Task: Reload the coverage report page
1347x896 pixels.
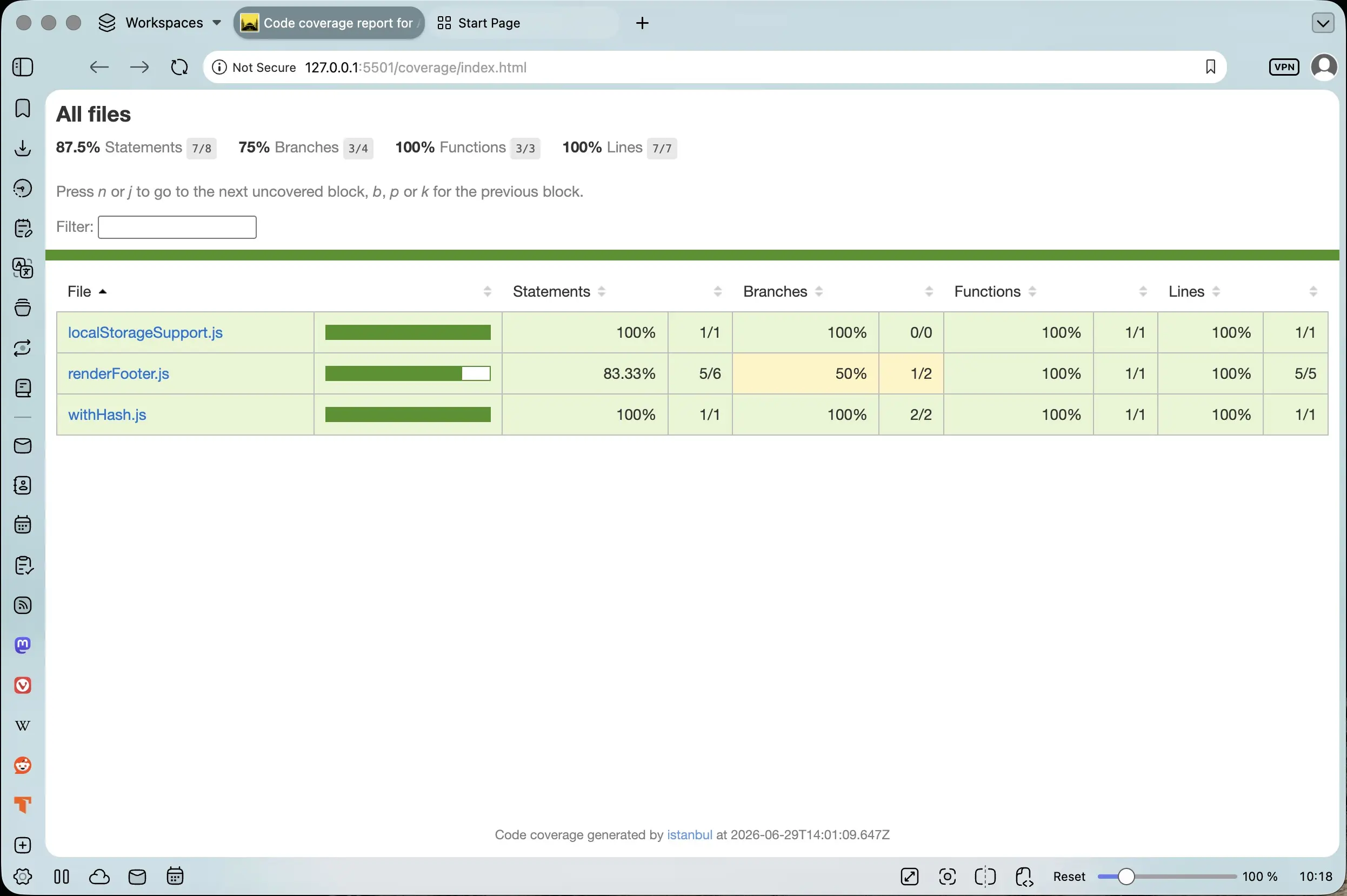Action: point(179,68)
